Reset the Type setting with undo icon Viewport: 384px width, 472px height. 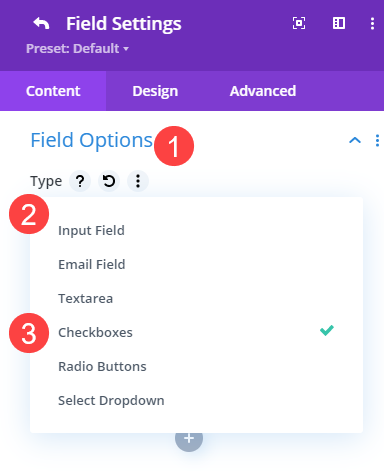point(109,181)
